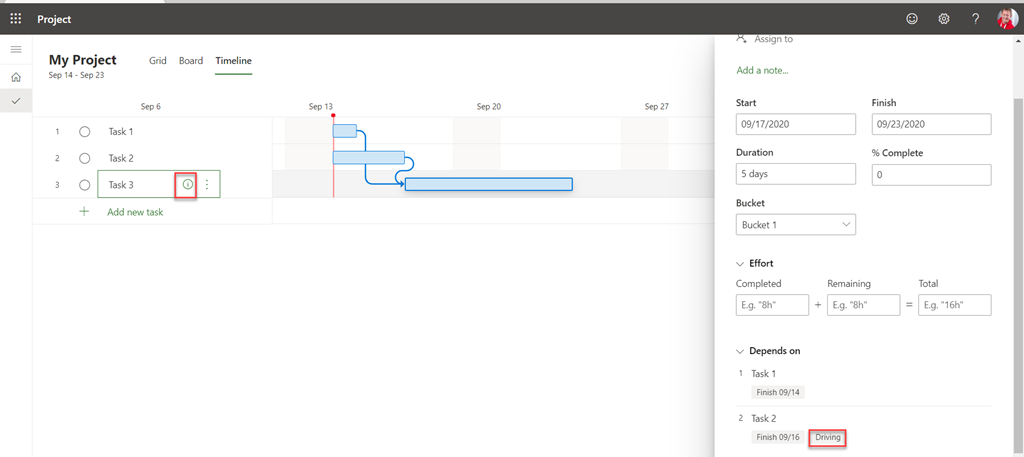Go to Home in the sidebar
This screenshot has height=457, width=1024.
(x=16, y=77)
